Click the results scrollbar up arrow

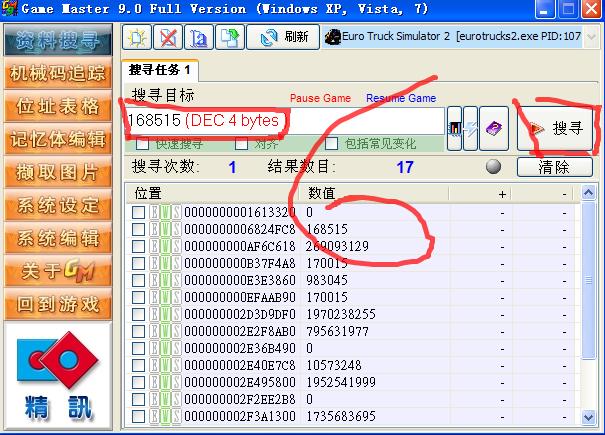(588, 193)
